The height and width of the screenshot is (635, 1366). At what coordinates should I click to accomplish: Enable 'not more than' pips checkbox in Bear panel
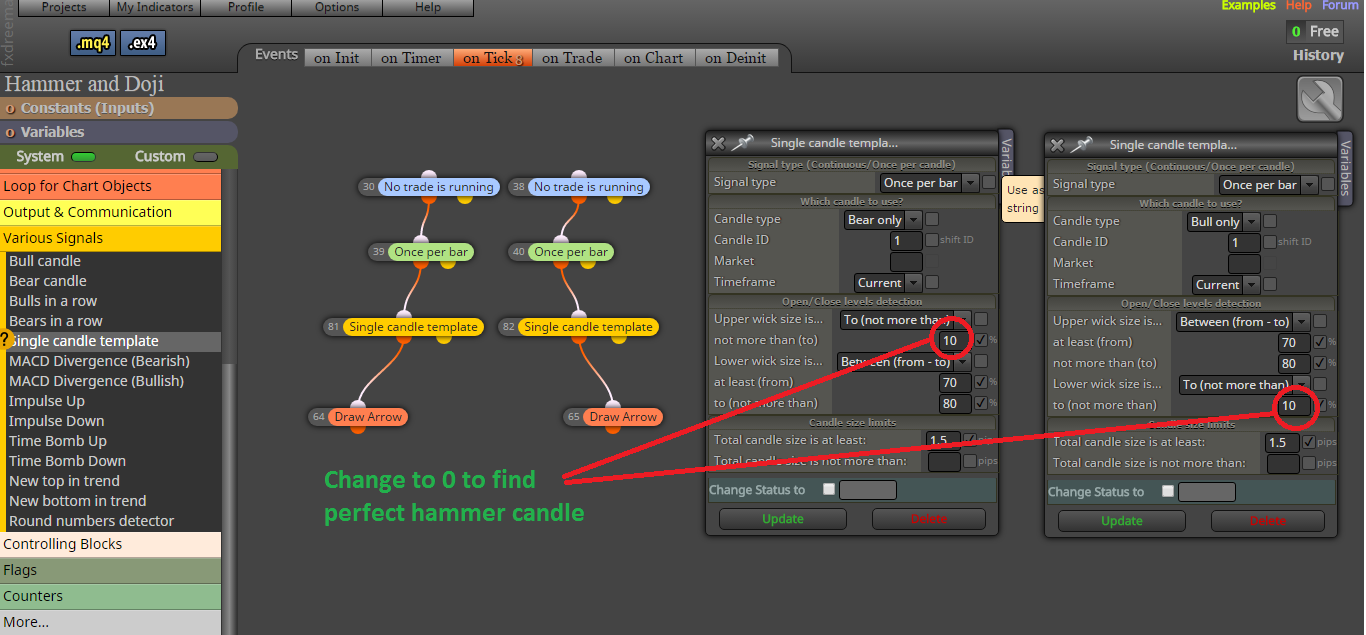970,461
